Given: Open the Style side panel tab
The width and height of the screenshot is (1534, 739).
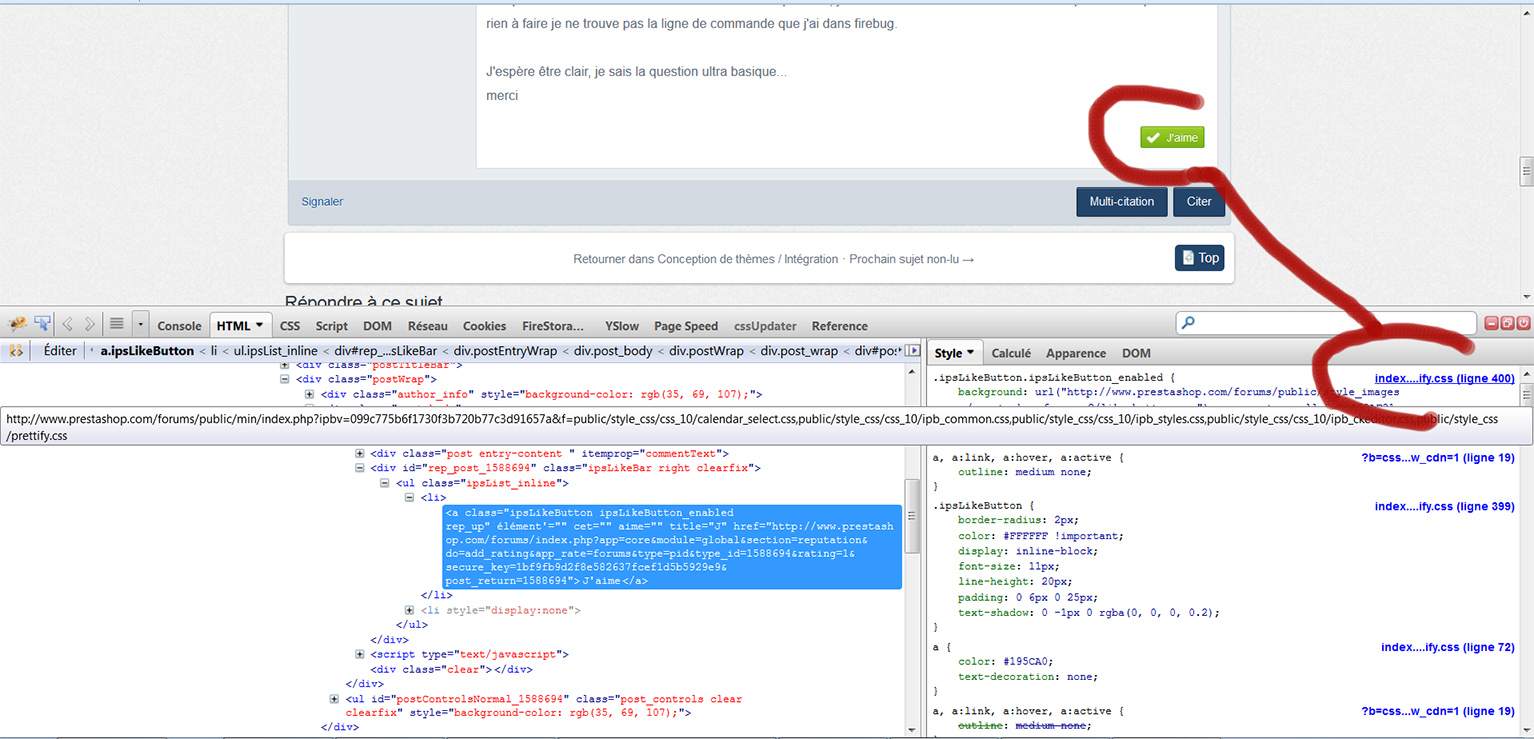Looking at the screenshot, I should tap(954, 353).
